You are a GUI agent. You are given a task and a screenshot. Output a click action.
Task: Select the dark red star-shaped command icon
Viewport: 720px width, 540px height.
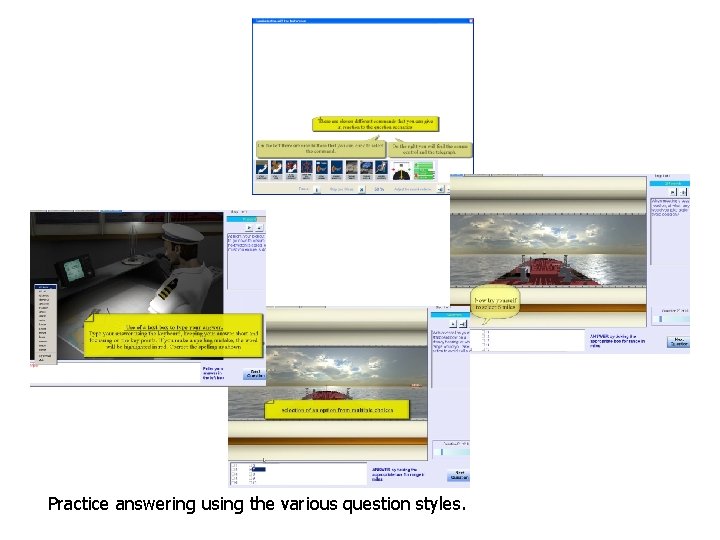[306, 169]
